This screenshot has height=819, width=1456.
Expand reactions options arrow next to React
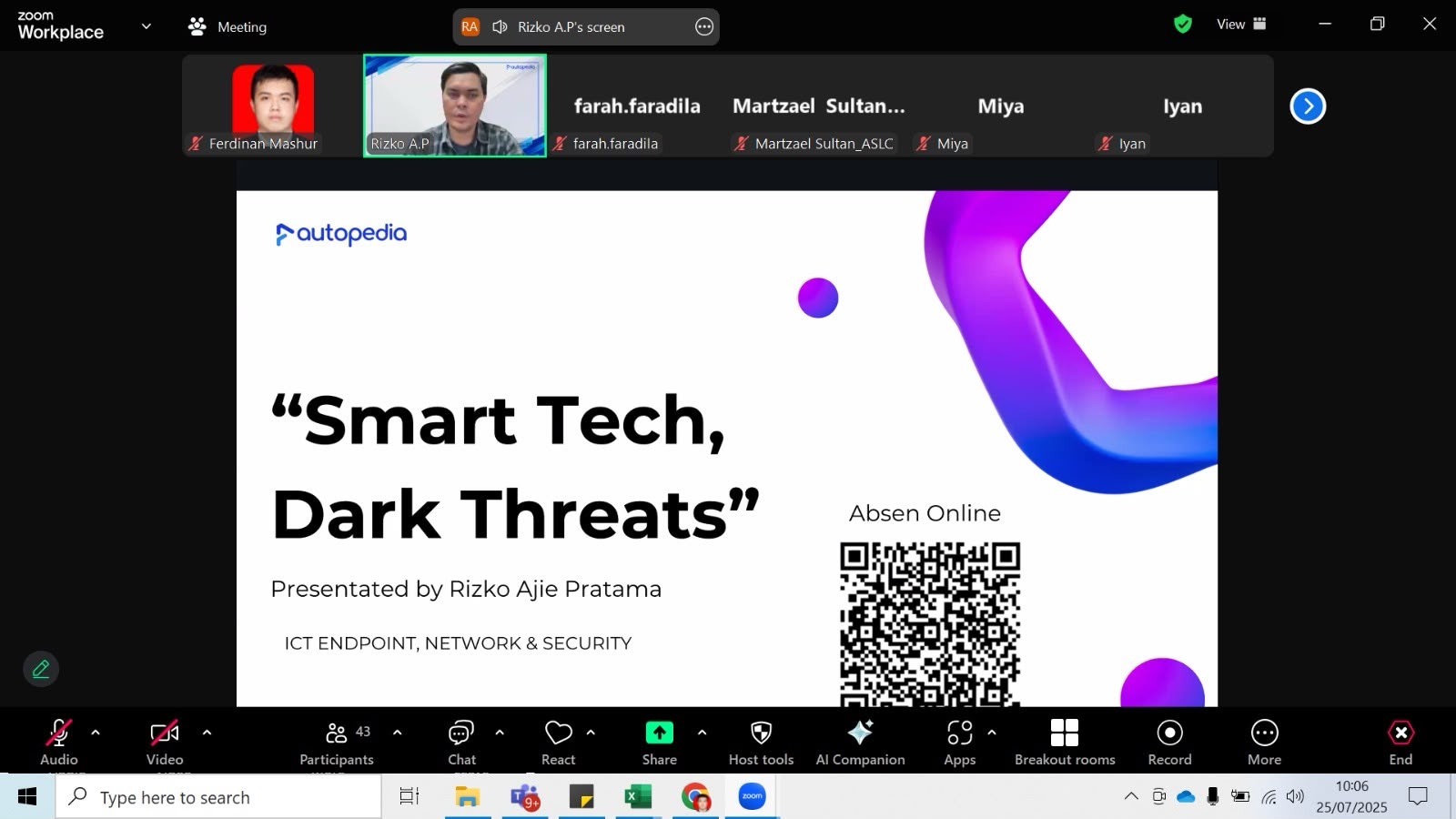click(x=591, y=732)
